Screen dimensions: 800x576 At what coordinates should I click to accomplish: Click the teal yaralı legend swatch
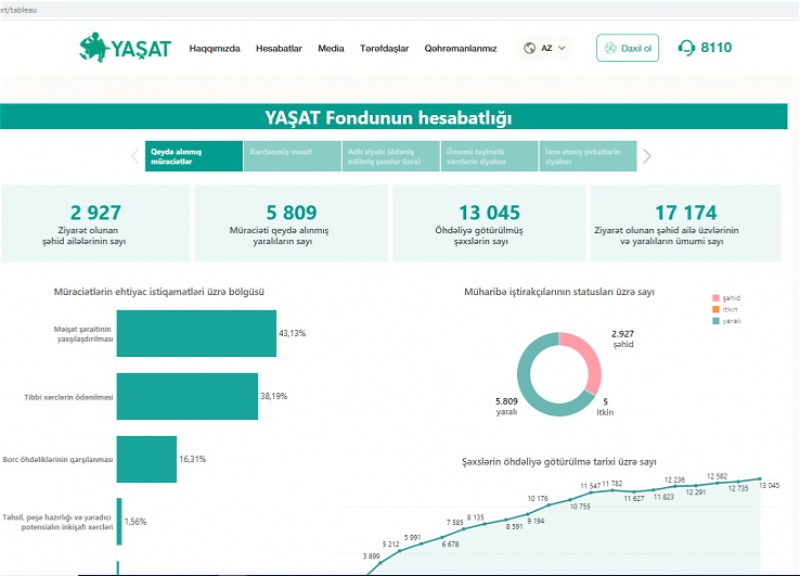click(x=716, y=321)
